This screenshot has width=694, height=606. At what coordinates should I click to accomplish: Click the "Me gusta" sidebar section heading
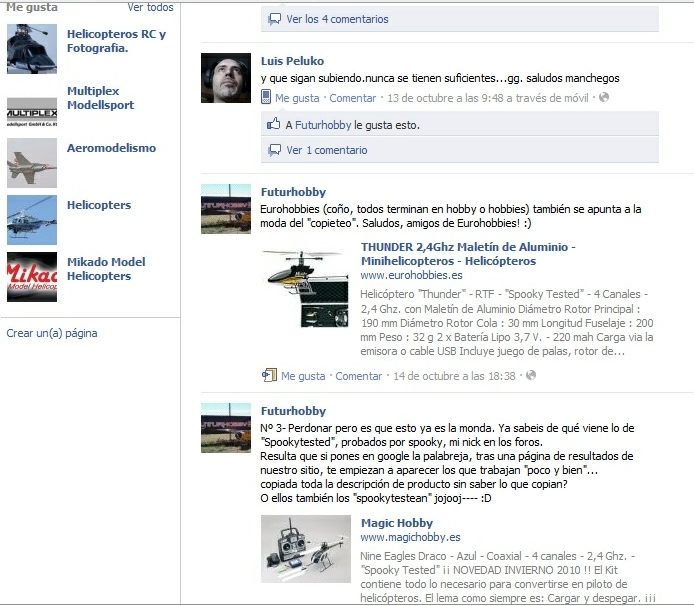(x=32, y=7)
